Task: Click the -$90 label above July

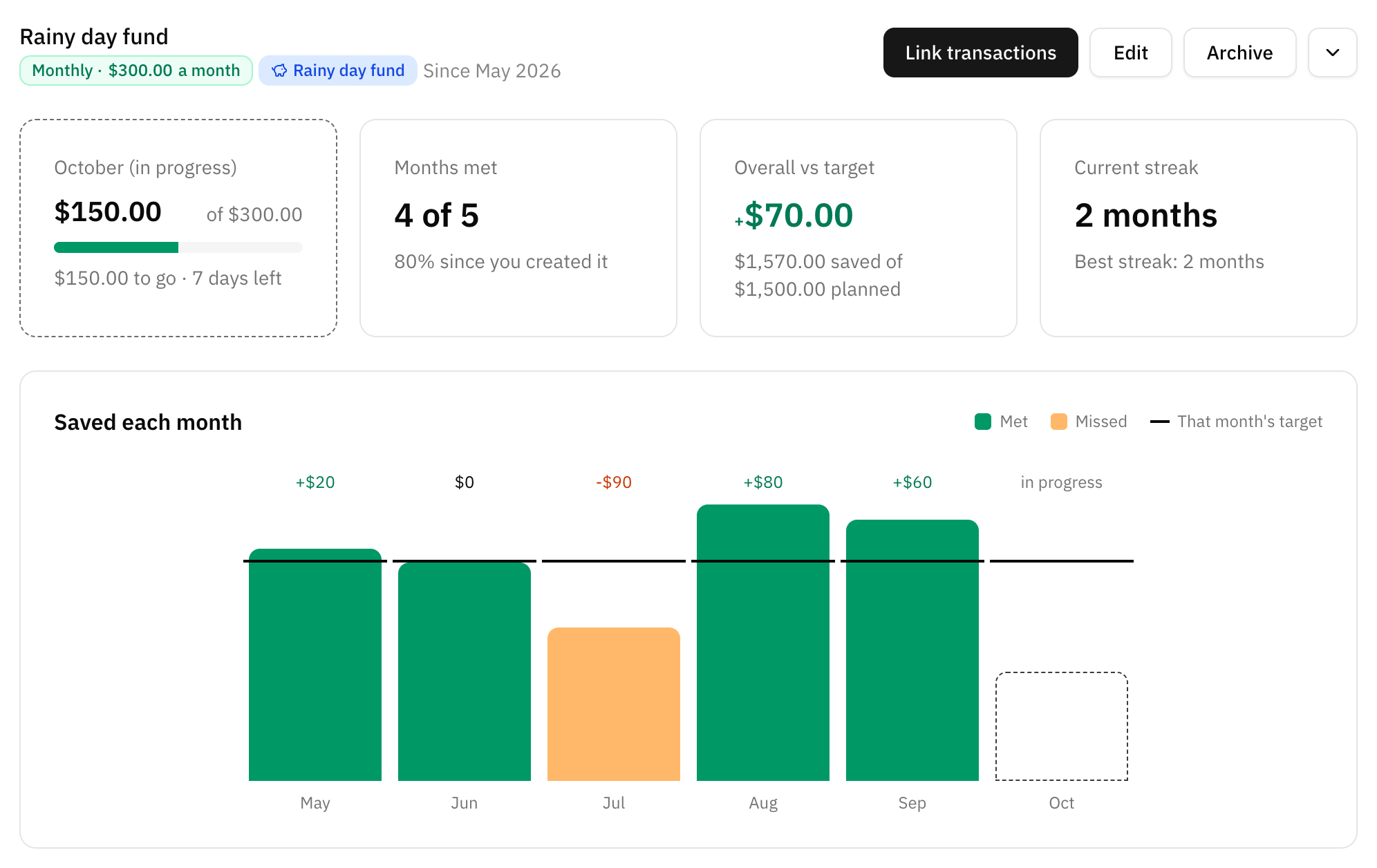Action: click(x=614, y=482)
